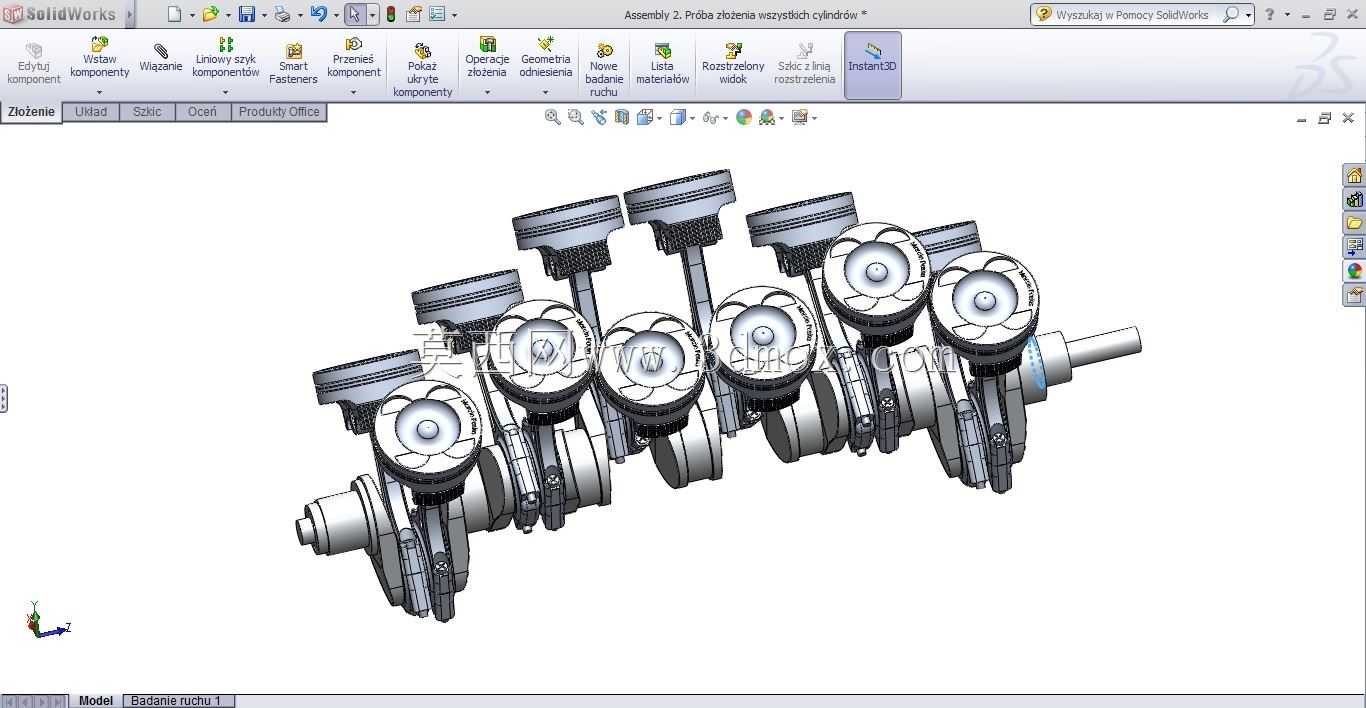Image resolution: width=1366 pixels, height=708 pixels.
Task: Select Liniowy szyk komponentów tool
Action: click(226, 58)
